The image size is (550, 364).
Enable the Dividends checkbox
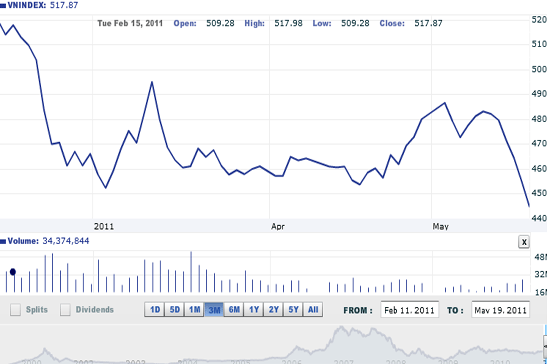coord(65,310)
